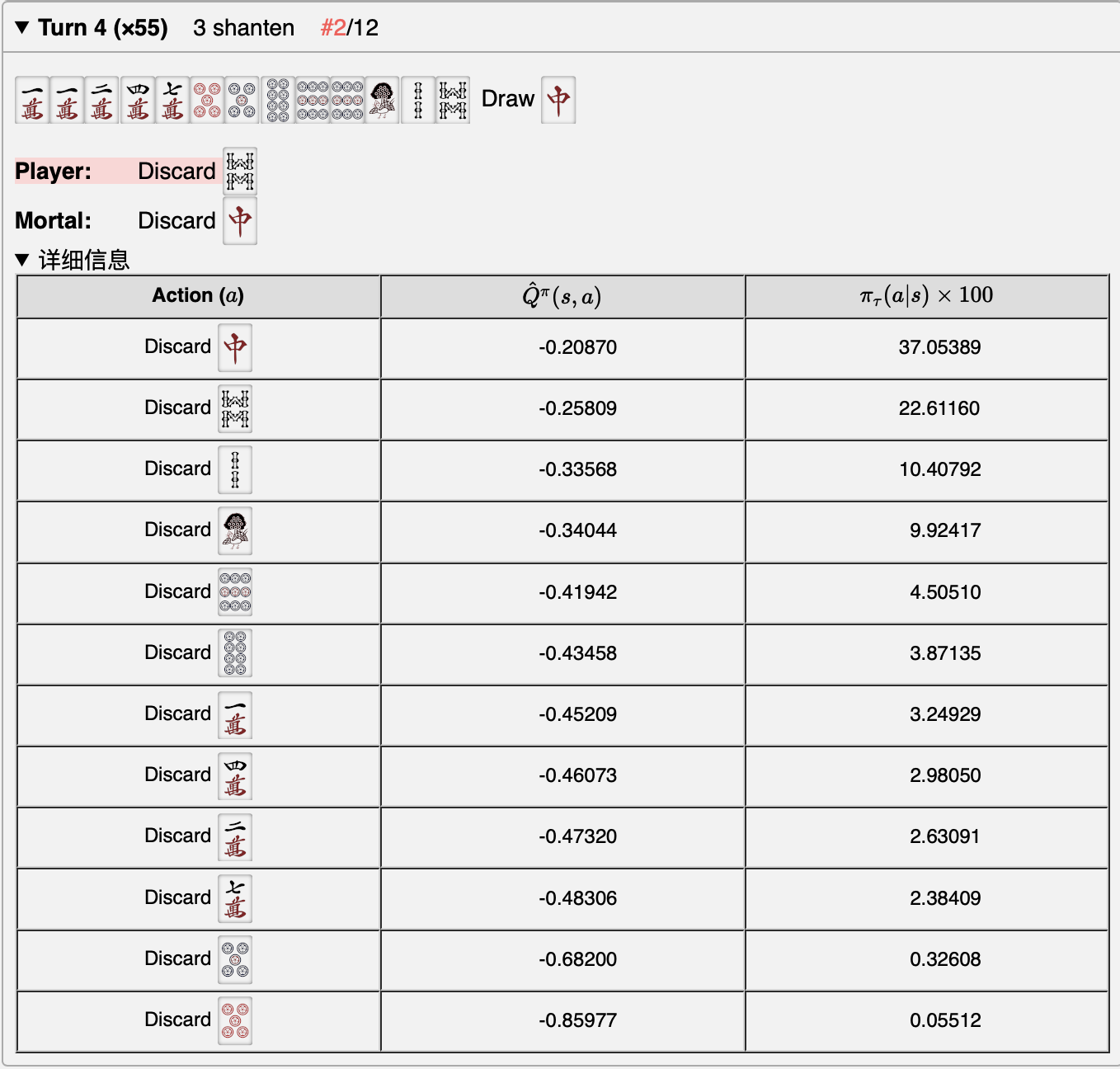This screenshot has height=1069, width=1120.
Task: Click the 8-pin tile in the 3.87135 row
Action: tap(235, 653)
